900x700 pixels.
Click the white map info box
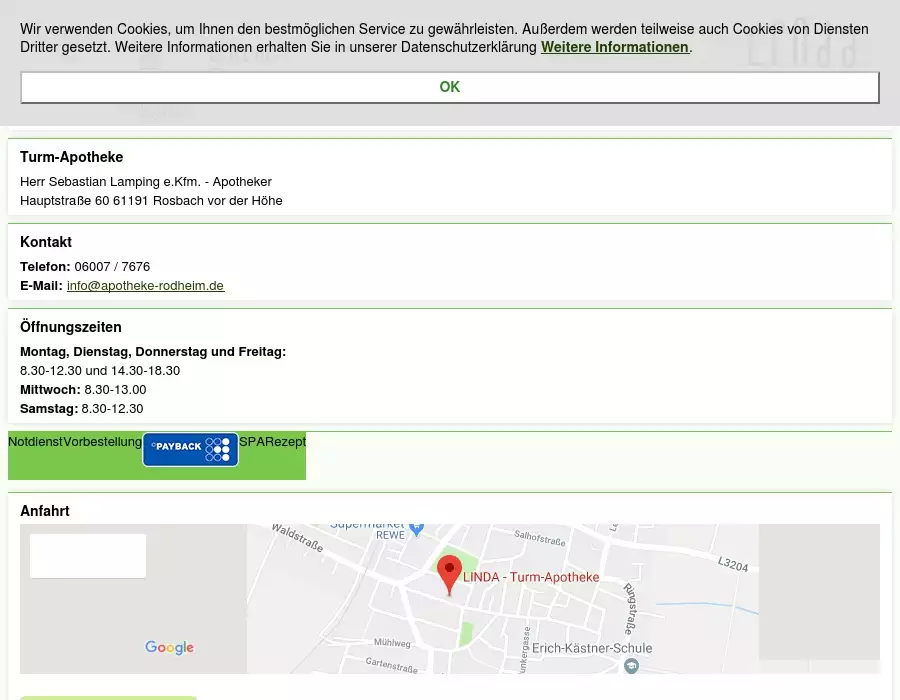click(x=88, y=556)
